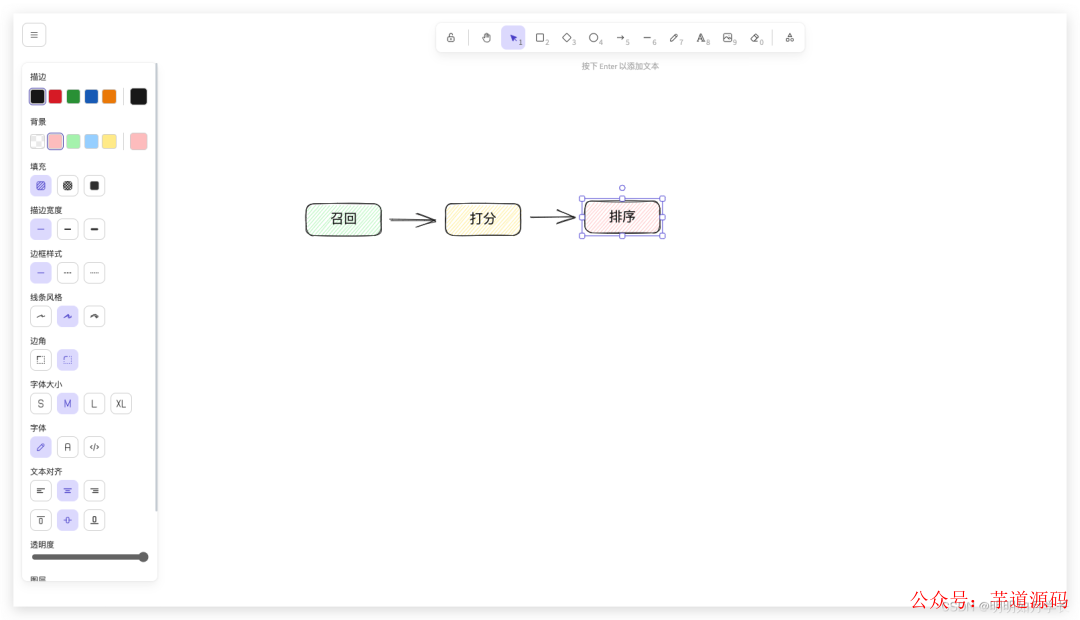The width and height of the screenshot is (1080, 620).
Task: Set fill to hachure
Action: coord(41,185)
